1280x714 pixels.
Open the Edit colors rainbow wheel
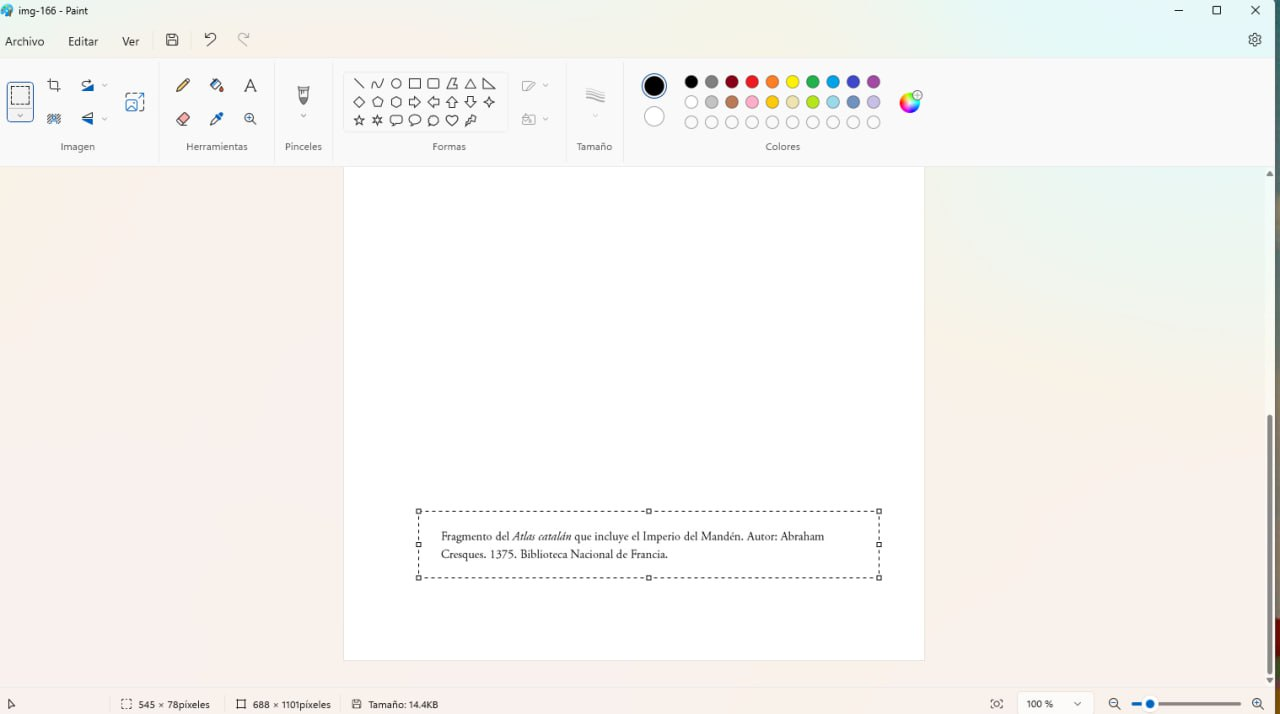[x=910, y=102]
